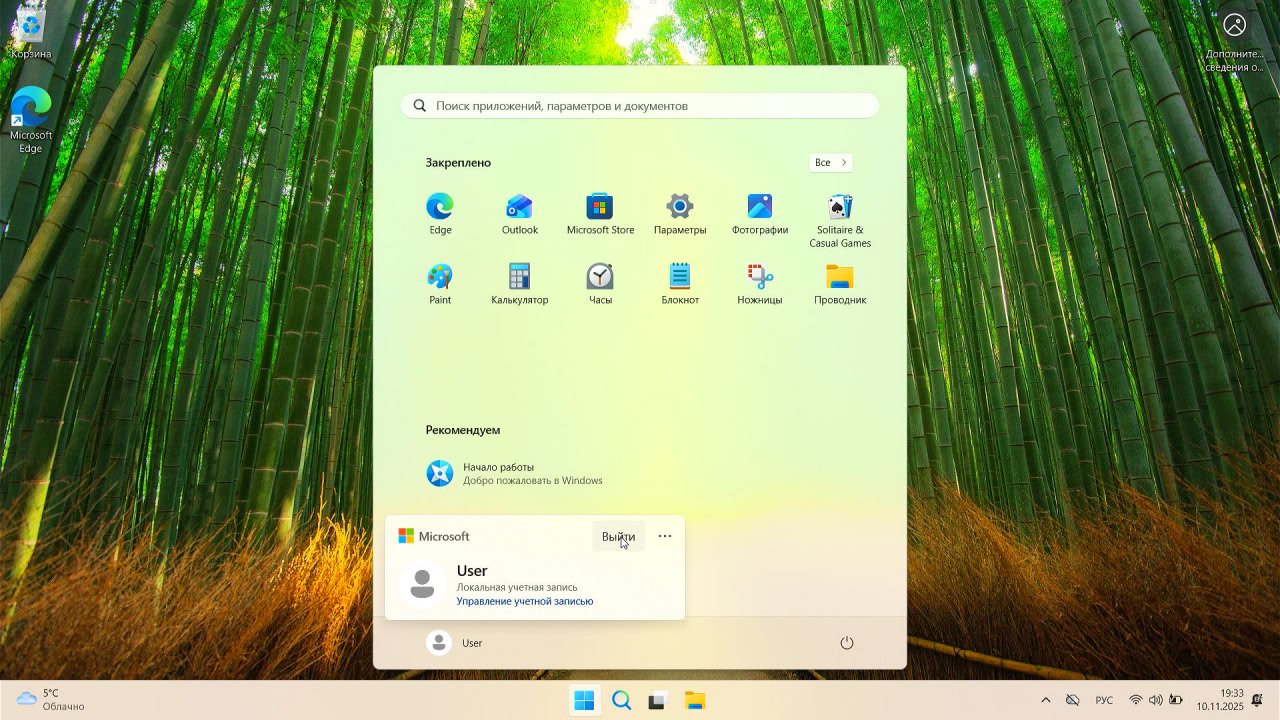
Task: Launch Solitaire & Casual Games
Action: click(840, 220)
